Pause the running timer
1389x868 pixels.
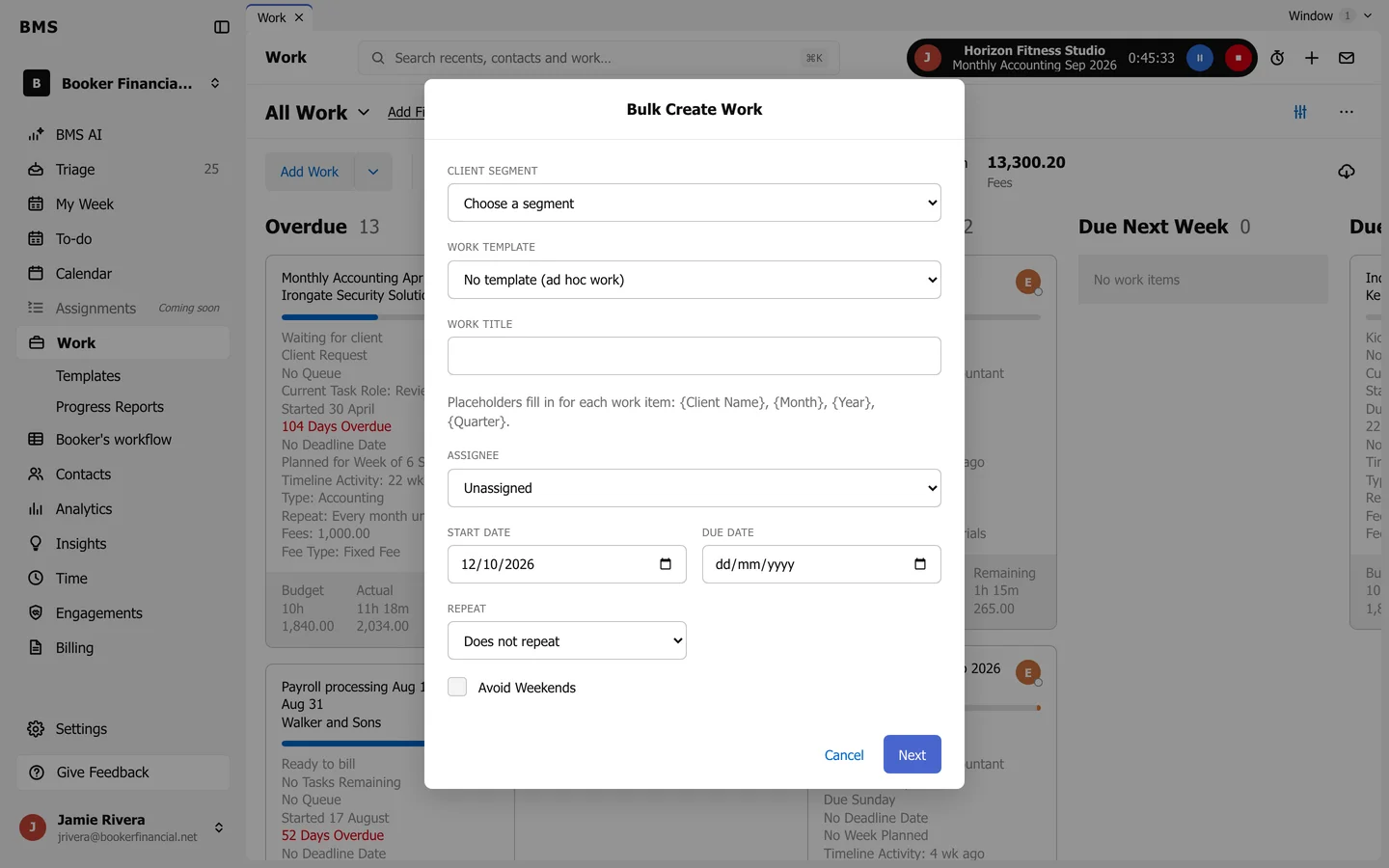point(1200,58)
